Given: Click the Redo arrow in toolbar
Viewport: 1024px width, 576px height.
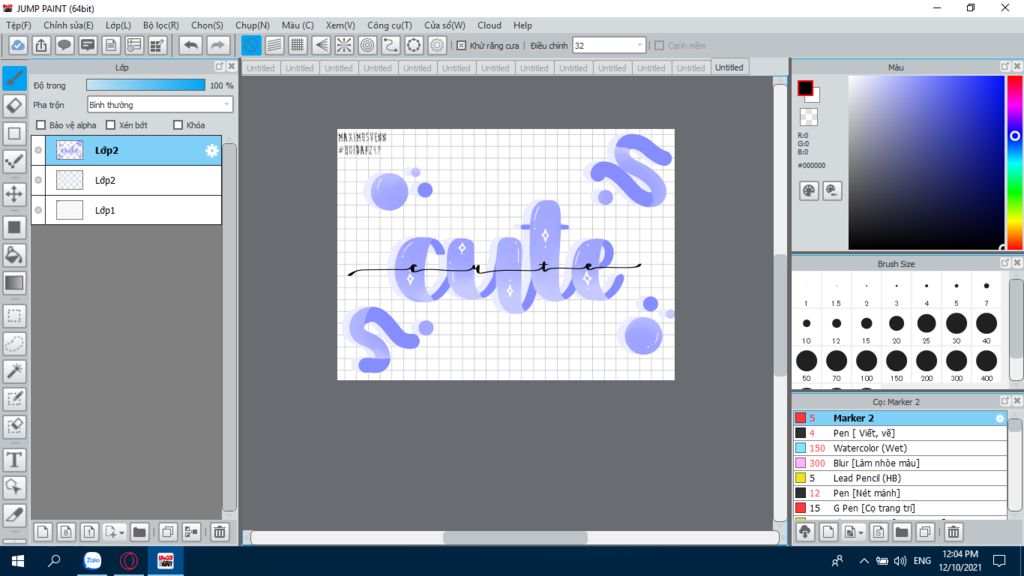Looking at the screenshot, I should (x=217, y=45).
